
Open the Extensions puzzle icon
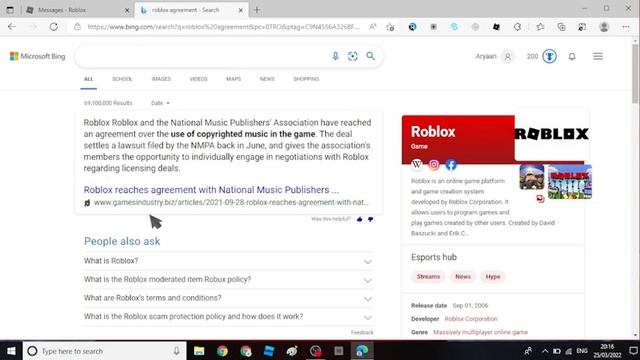click(x=517, y=27)
